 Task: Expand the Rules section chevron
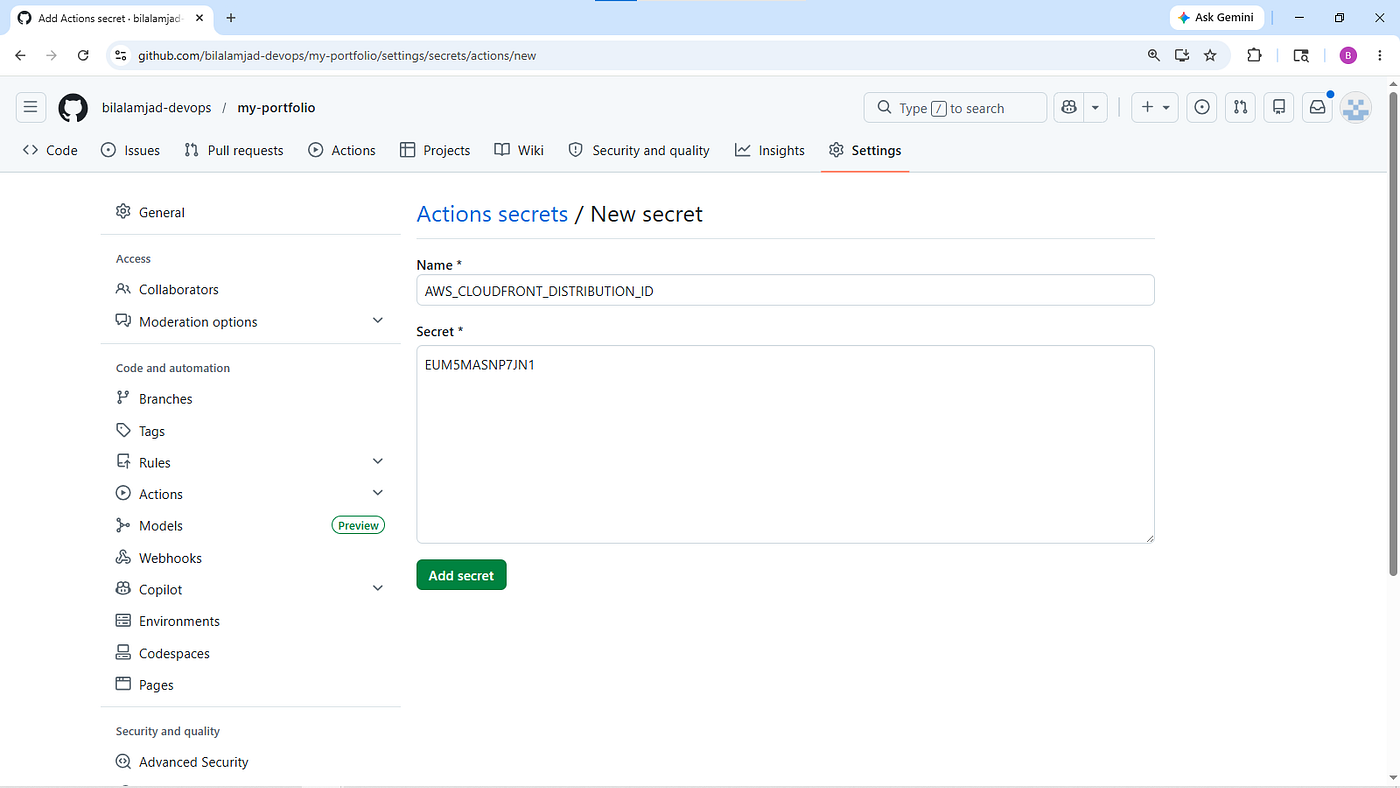[378, 461]
